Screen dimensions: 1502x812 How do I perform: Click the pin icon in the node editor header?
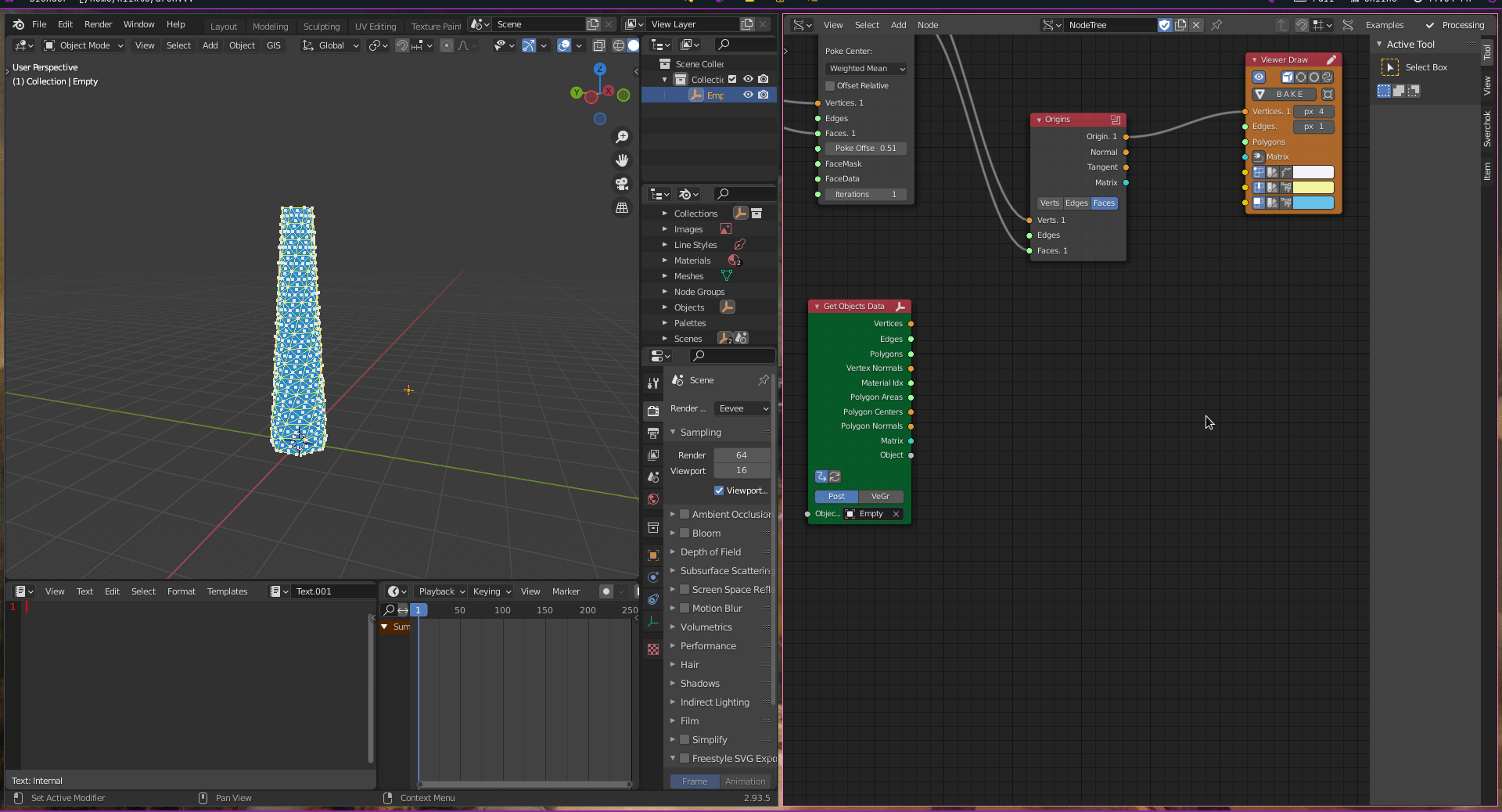[x=1216, y=25]
